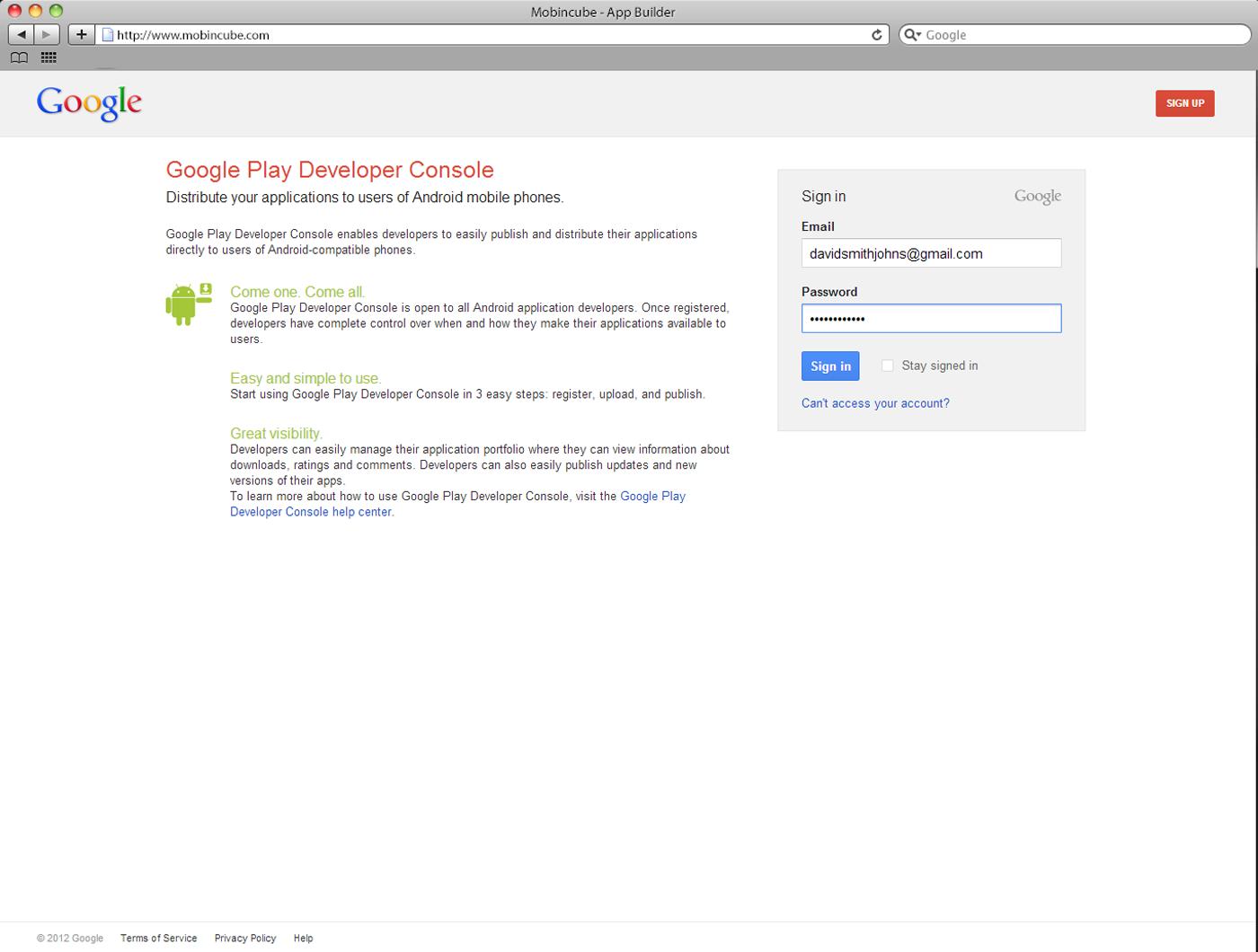Close the window with the red button
This screenshot has width=1258, height=952.
(x=14, y=11)
